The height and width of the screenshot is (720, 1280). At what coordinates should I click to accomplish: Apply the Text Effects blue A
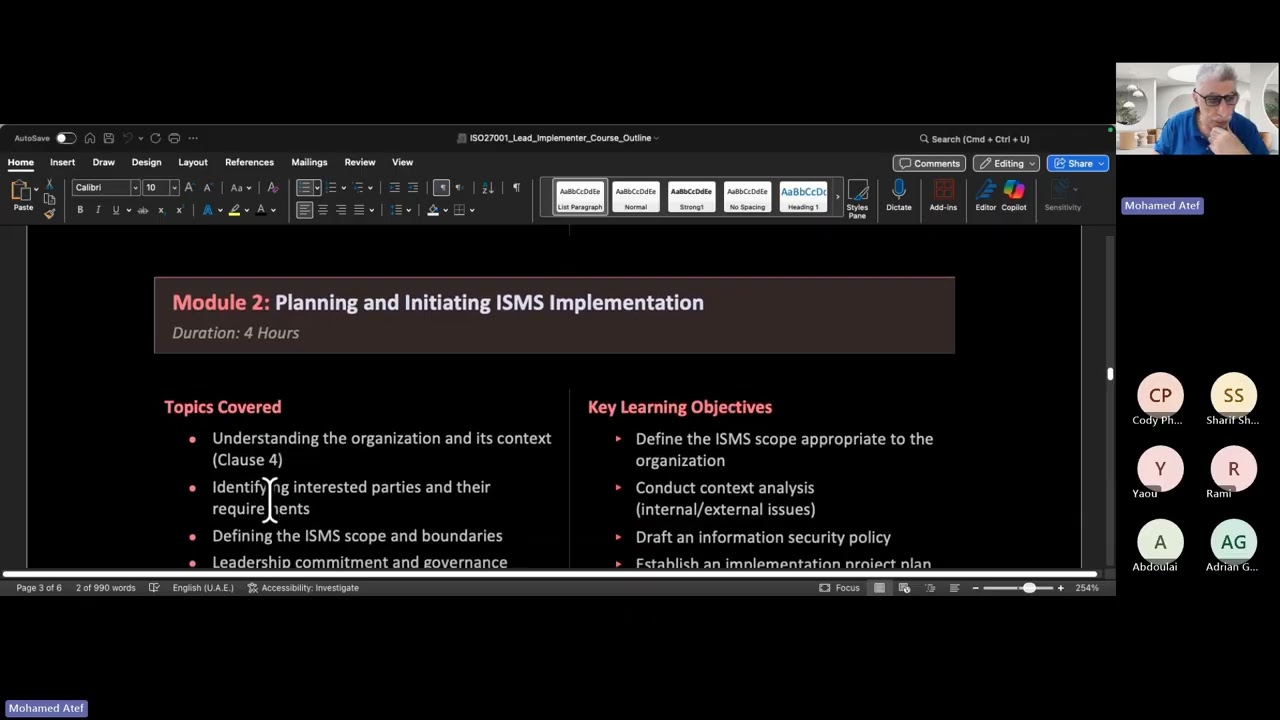pyautogui.click(x=207, y=210)
